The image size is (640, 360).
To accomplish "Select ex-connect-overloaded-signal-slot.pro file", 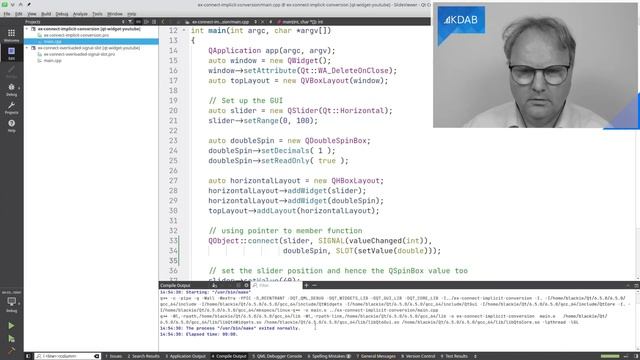I will coord(78,54).
